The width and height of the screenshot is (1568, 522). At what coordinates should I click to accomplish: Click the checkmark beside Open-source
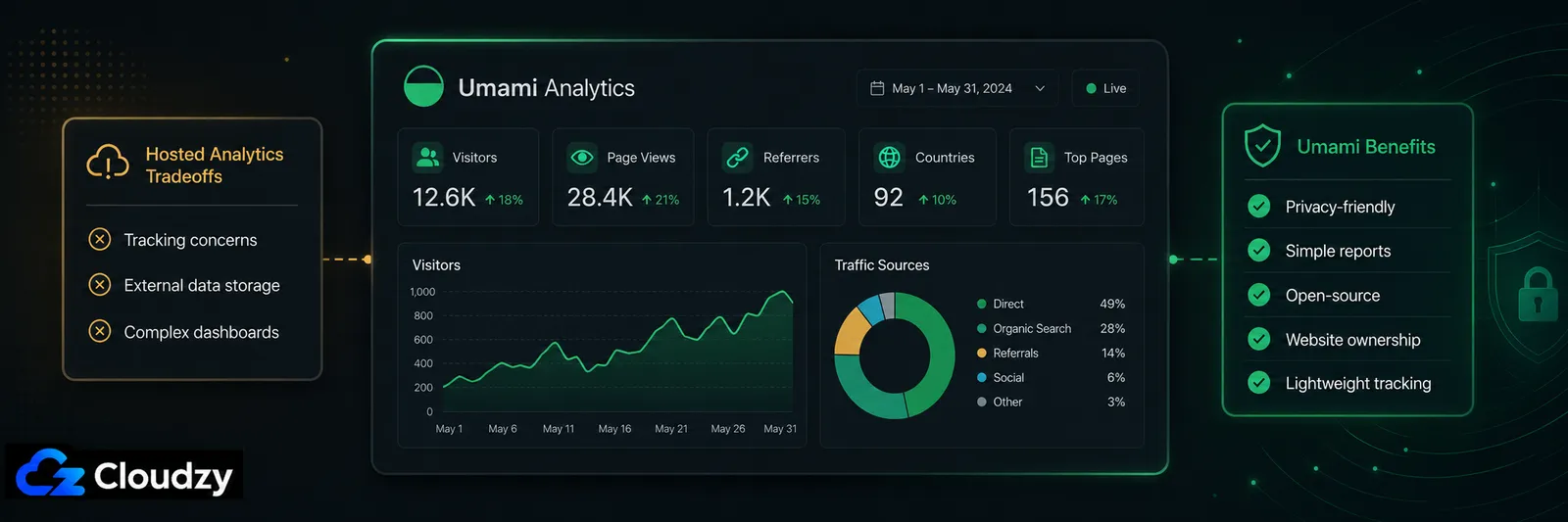click(1259, 294)
